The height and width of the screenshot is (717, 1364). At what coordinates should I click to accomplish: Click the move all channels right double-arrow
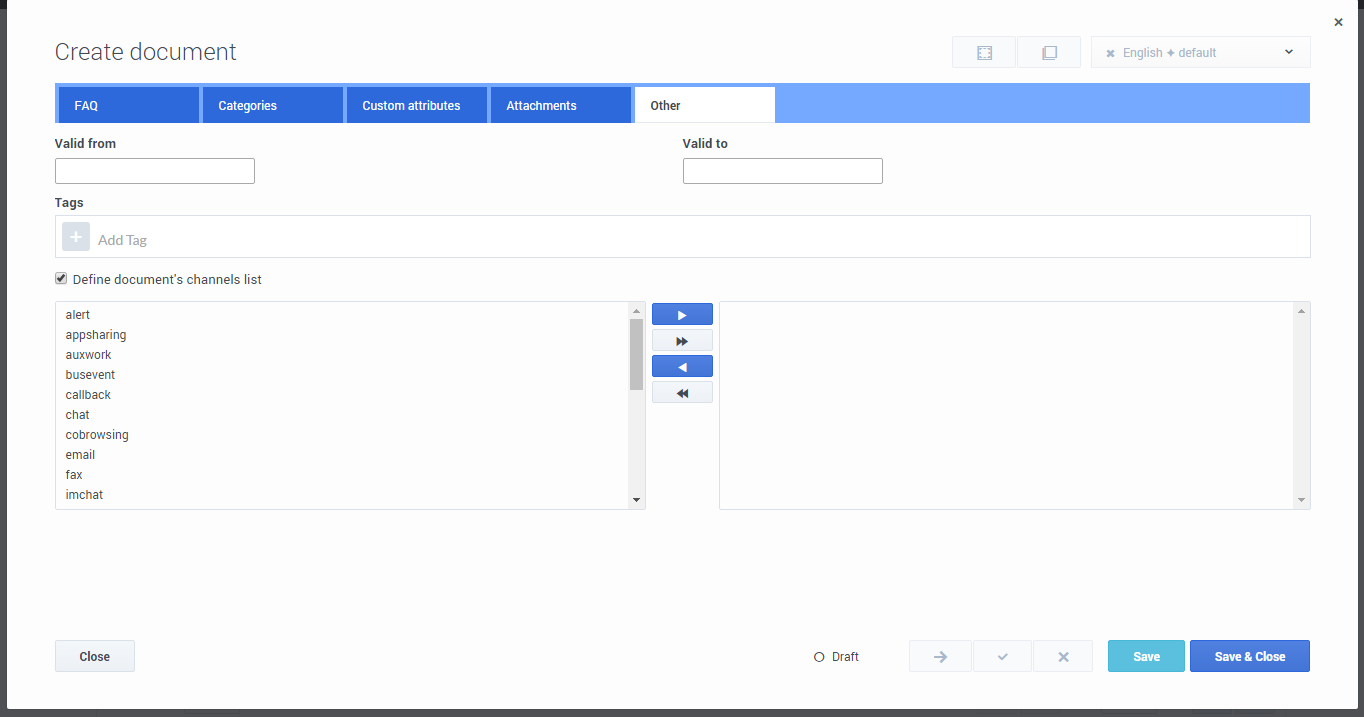coord(682,341)
